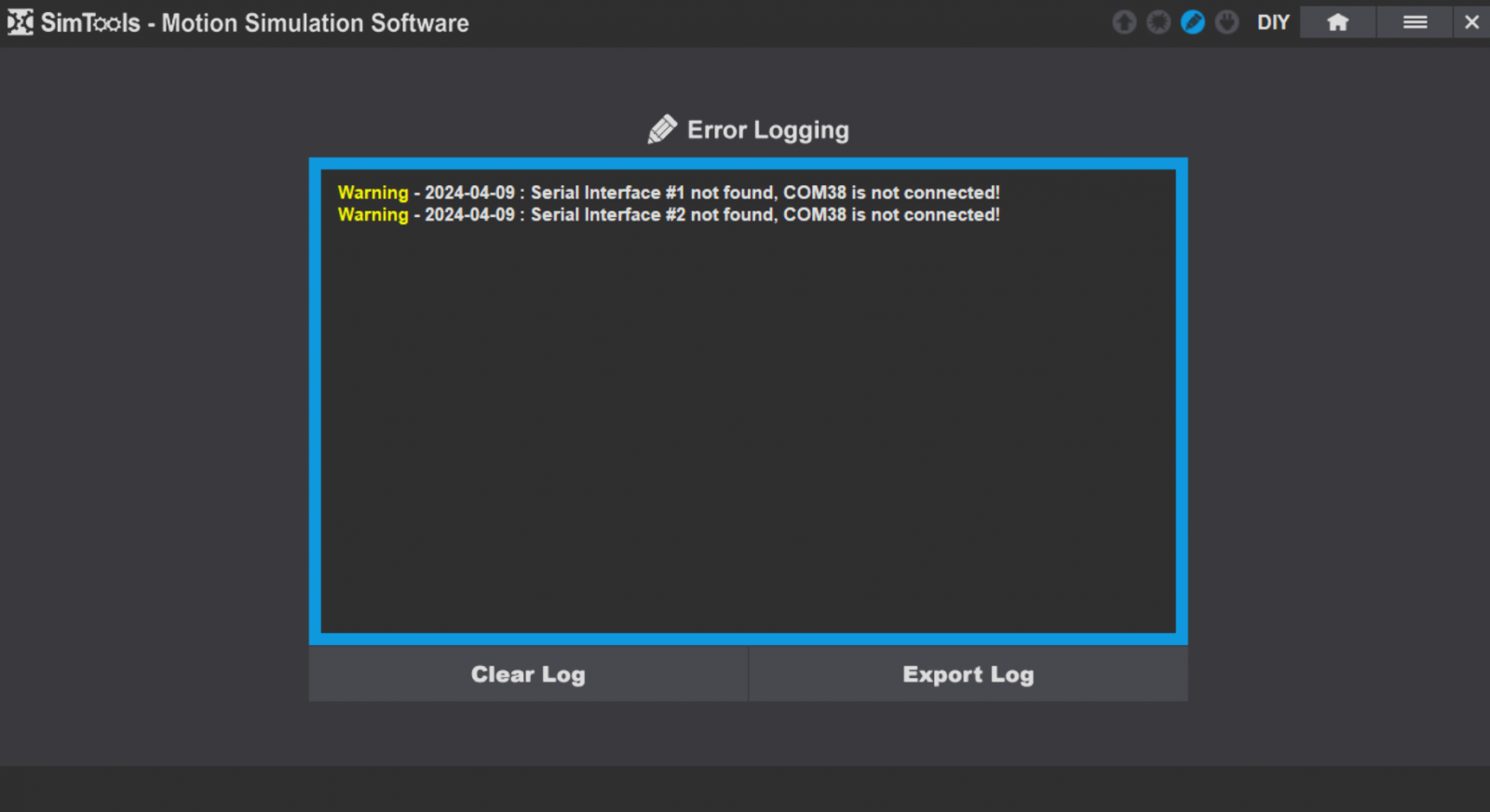This screenshot has height=812, width=1490.
Task: Click the blue pencil error-log icon
Action: [x=1193, y=22]
